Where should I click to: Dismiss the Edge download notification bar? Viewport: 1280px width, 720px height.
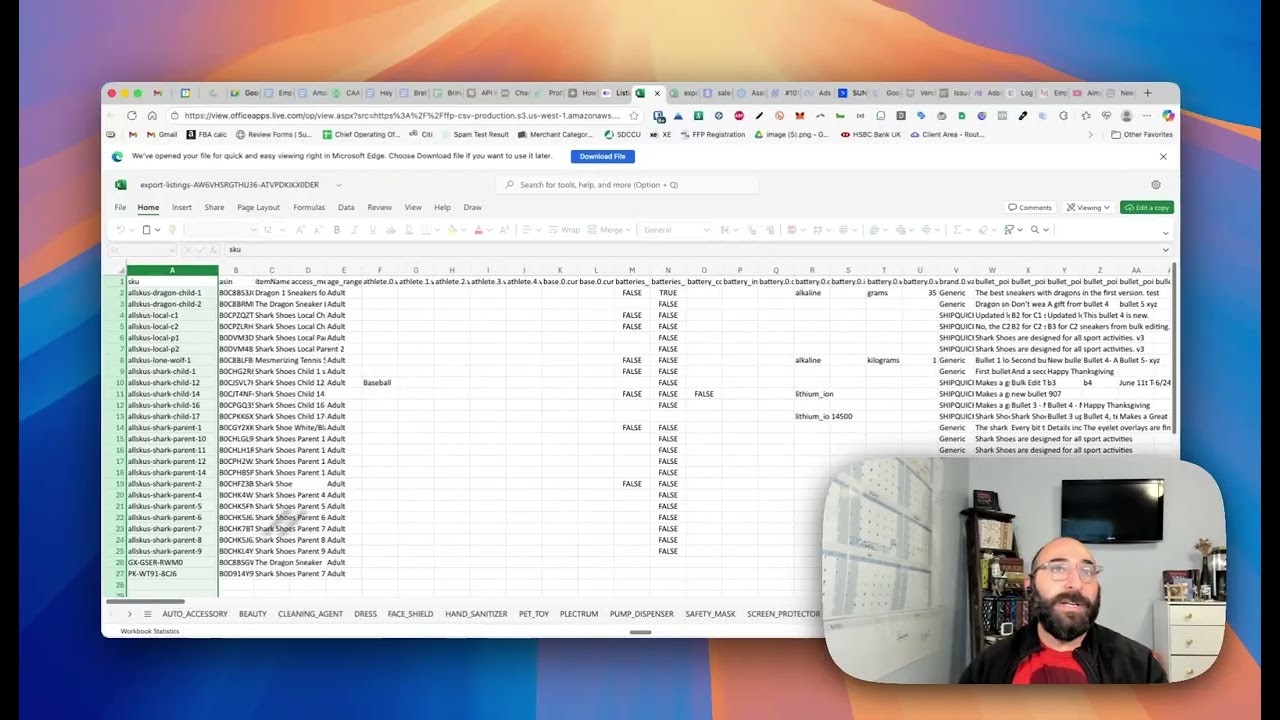tap(1163, 156)
